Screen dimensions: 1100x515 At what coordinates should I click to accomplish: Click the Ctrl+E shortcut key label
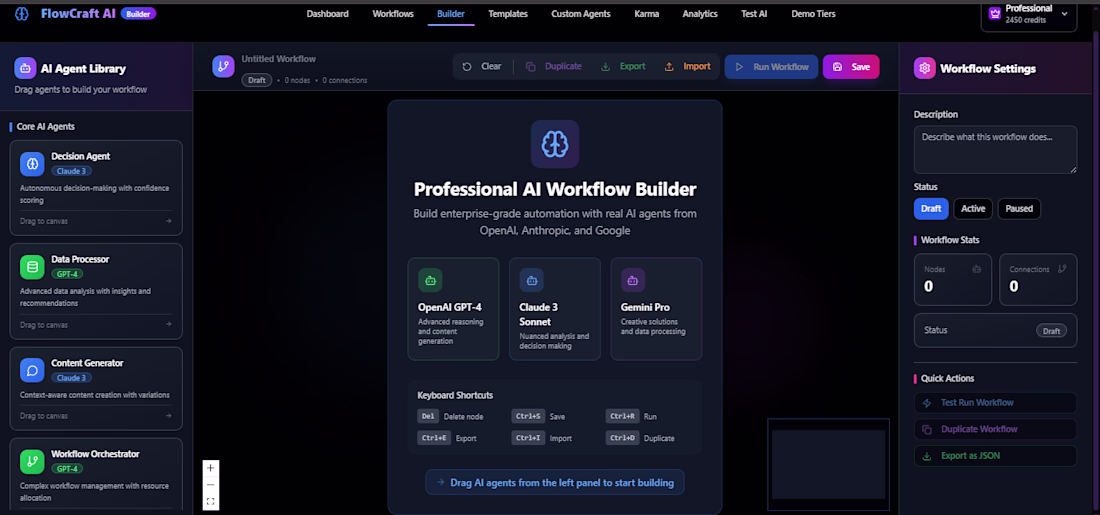tap(434, 438)
